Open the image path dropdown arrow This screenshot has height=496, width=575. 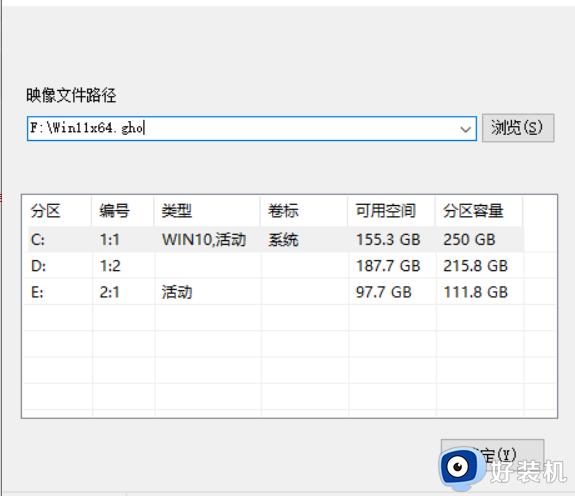click(465, 129)
